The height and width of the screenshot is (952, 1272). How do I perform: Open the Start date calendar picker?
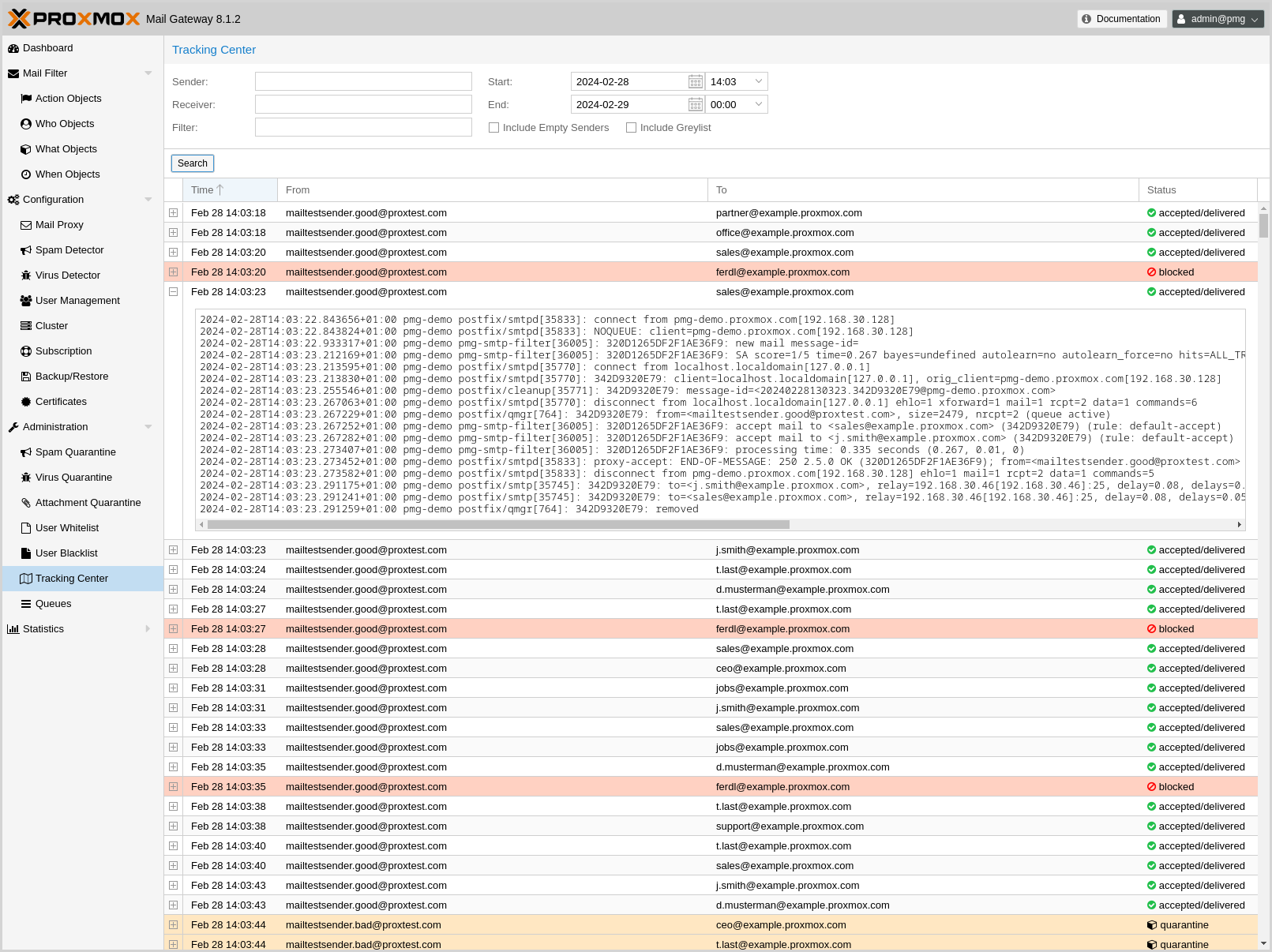pos(695,82)
